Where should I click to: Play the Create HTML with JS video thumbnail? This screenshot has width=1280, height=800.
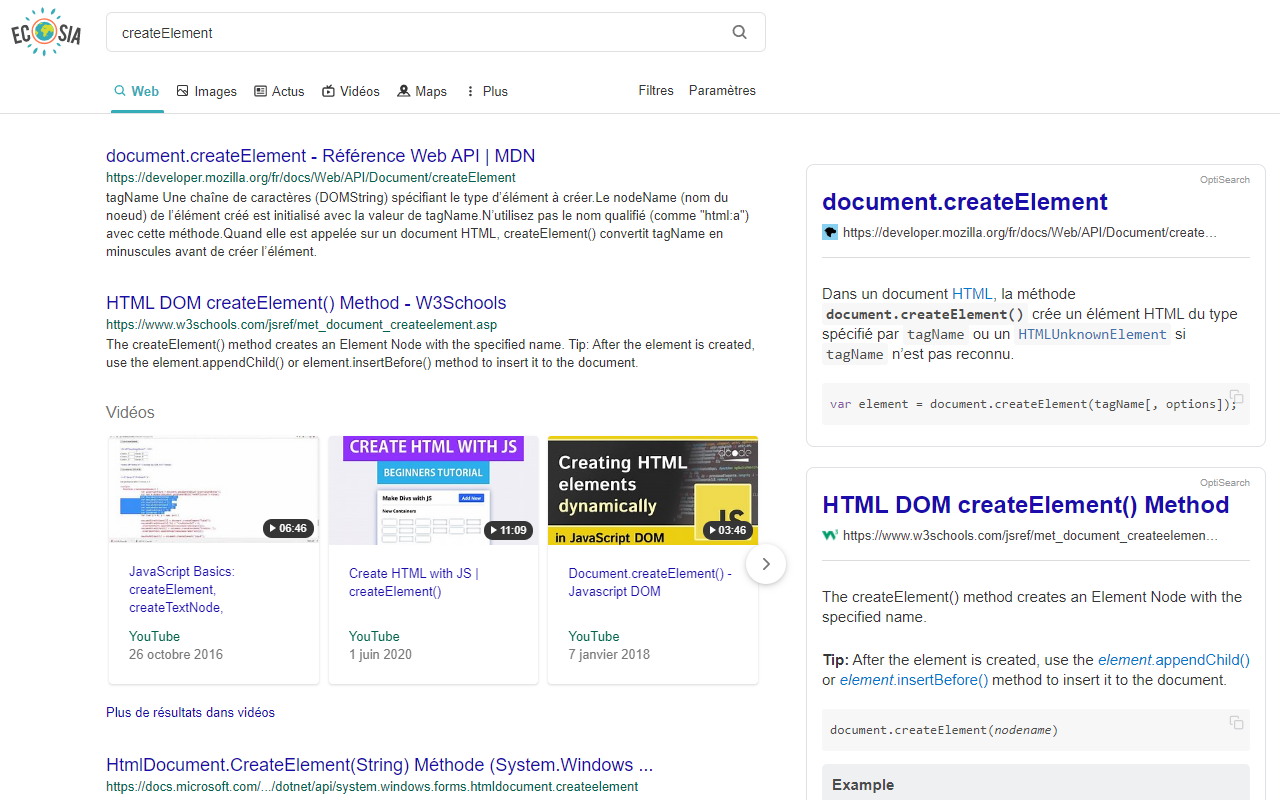pyautogui.click(x=433, y=490)
